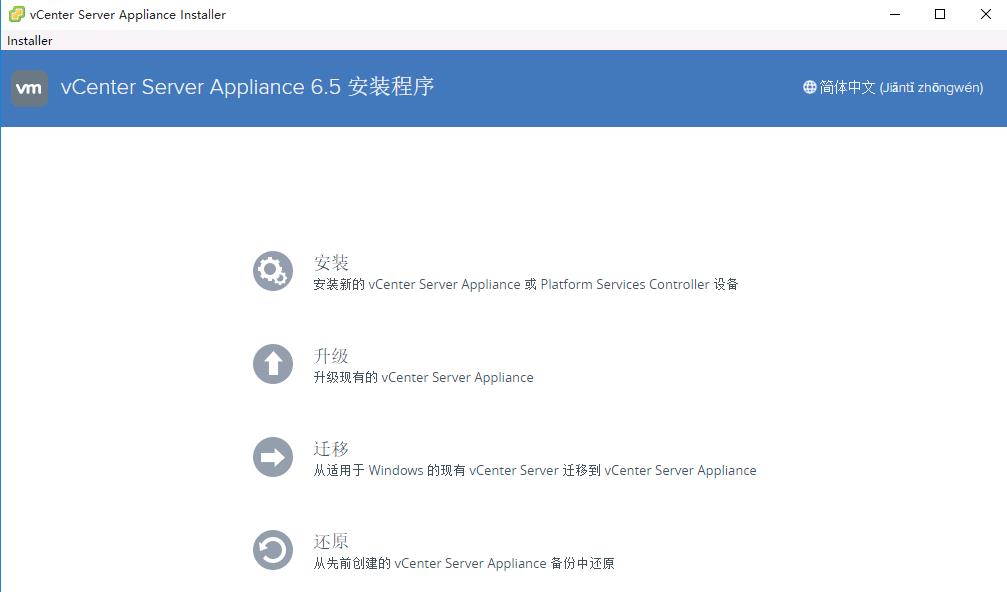
Task: Click the Install gear icon
Action: point(273,271)
